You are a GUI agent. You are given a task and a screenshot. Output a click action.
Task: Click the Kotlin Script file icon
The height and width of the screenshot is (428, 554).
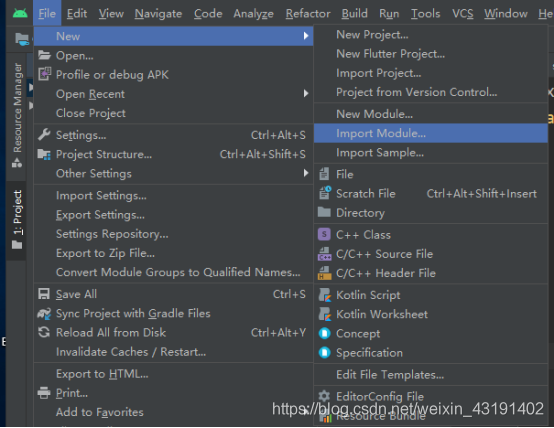pos(324,295)
